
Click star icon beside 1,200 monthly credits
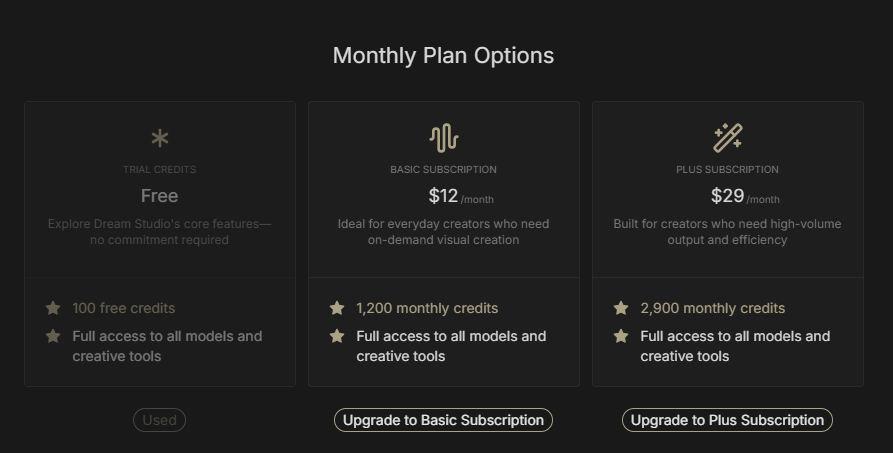(x=337, y=308)
